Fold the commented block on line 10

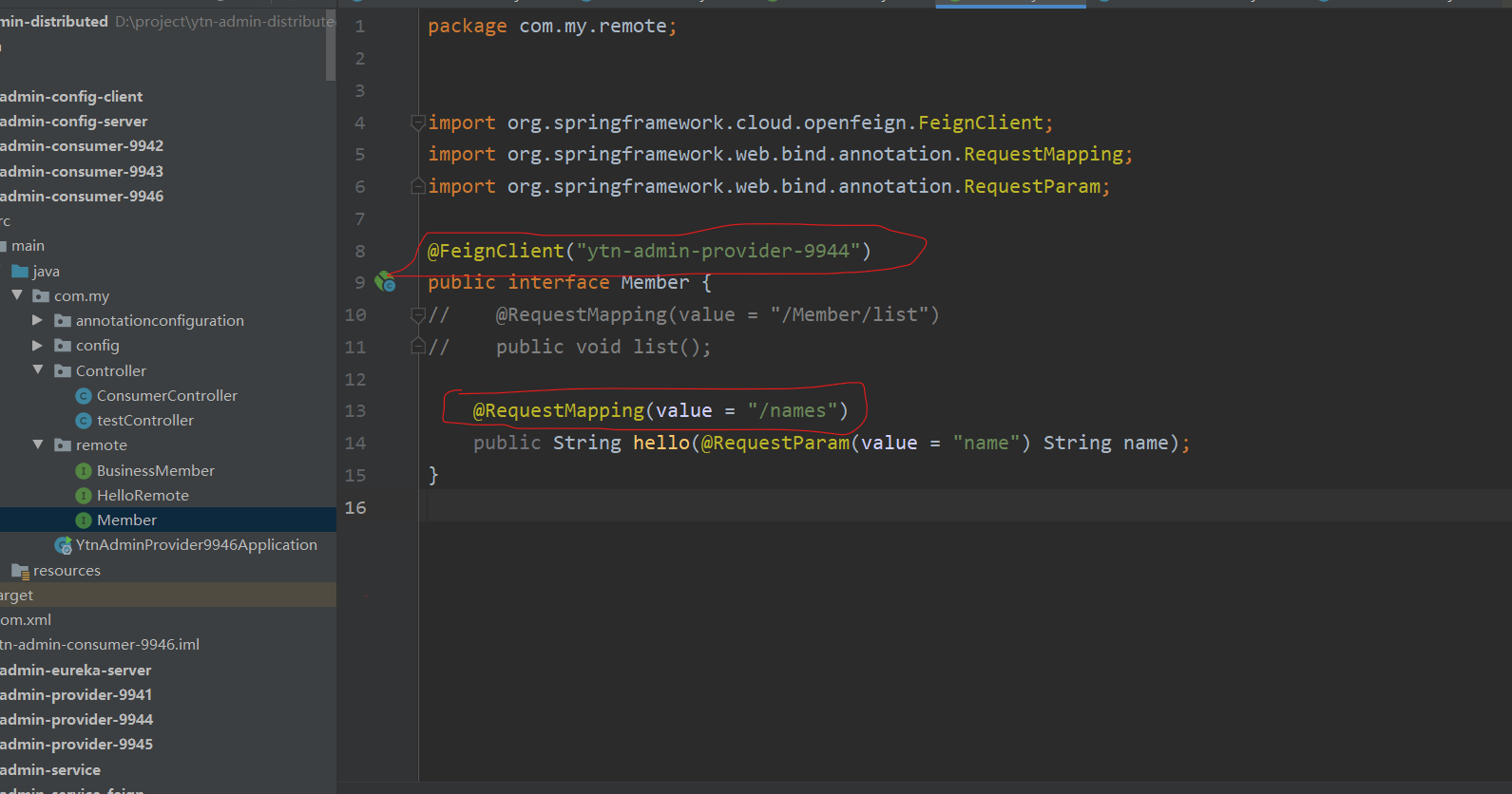pyautogui.click(x=417, y=313)
